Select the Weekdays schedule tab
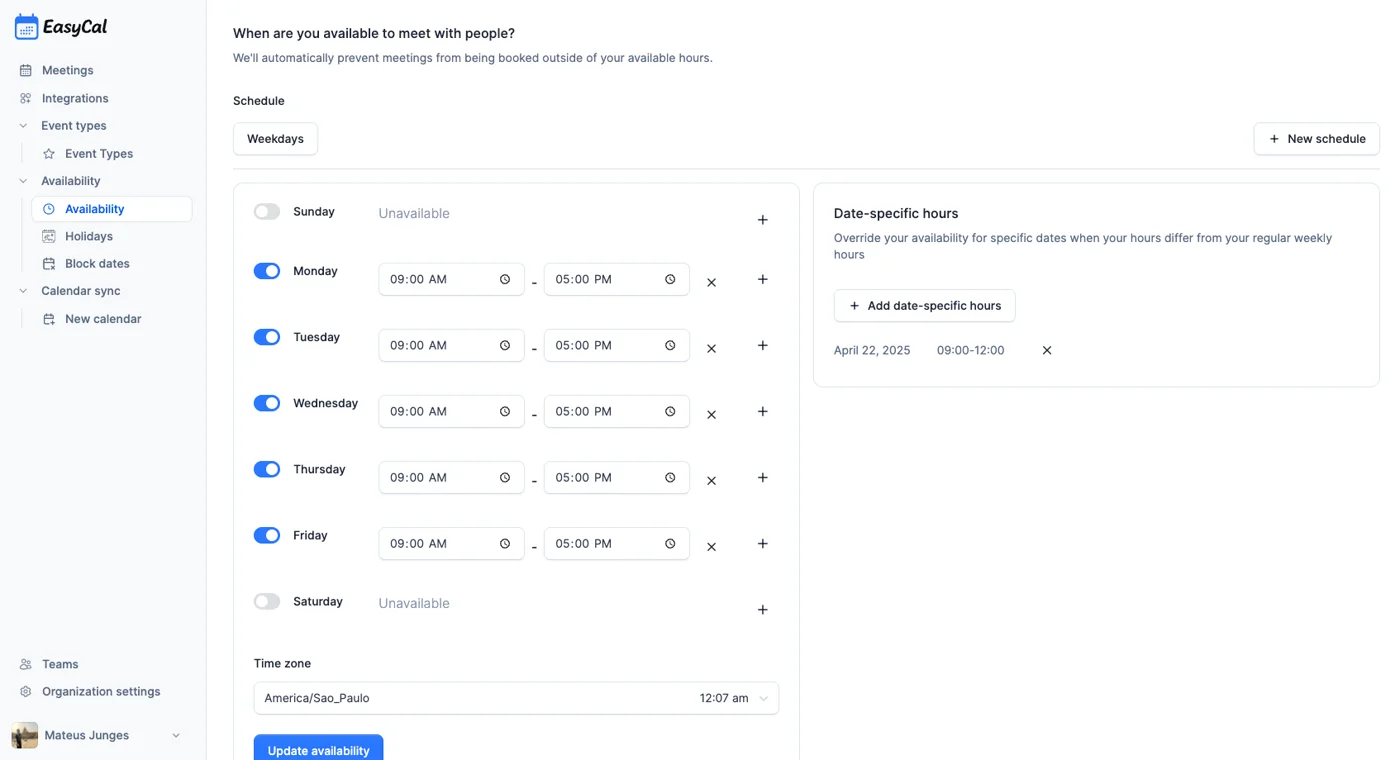This screenshot has height=760, width=1400. tap(275, 139)
